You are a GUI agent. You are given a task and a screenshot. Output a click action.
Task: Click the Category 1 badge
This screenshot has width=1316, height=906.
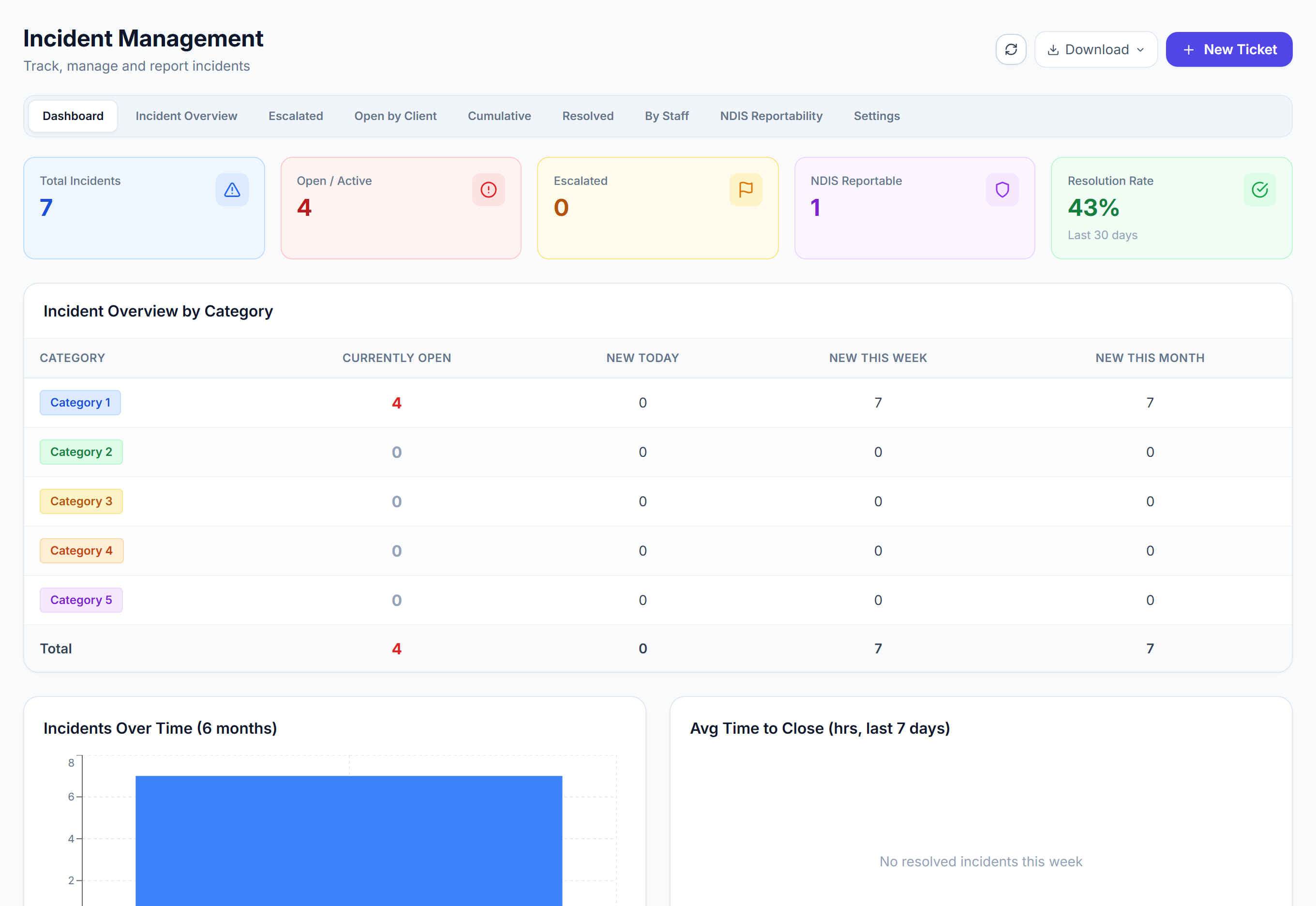(x=80, y=403)
